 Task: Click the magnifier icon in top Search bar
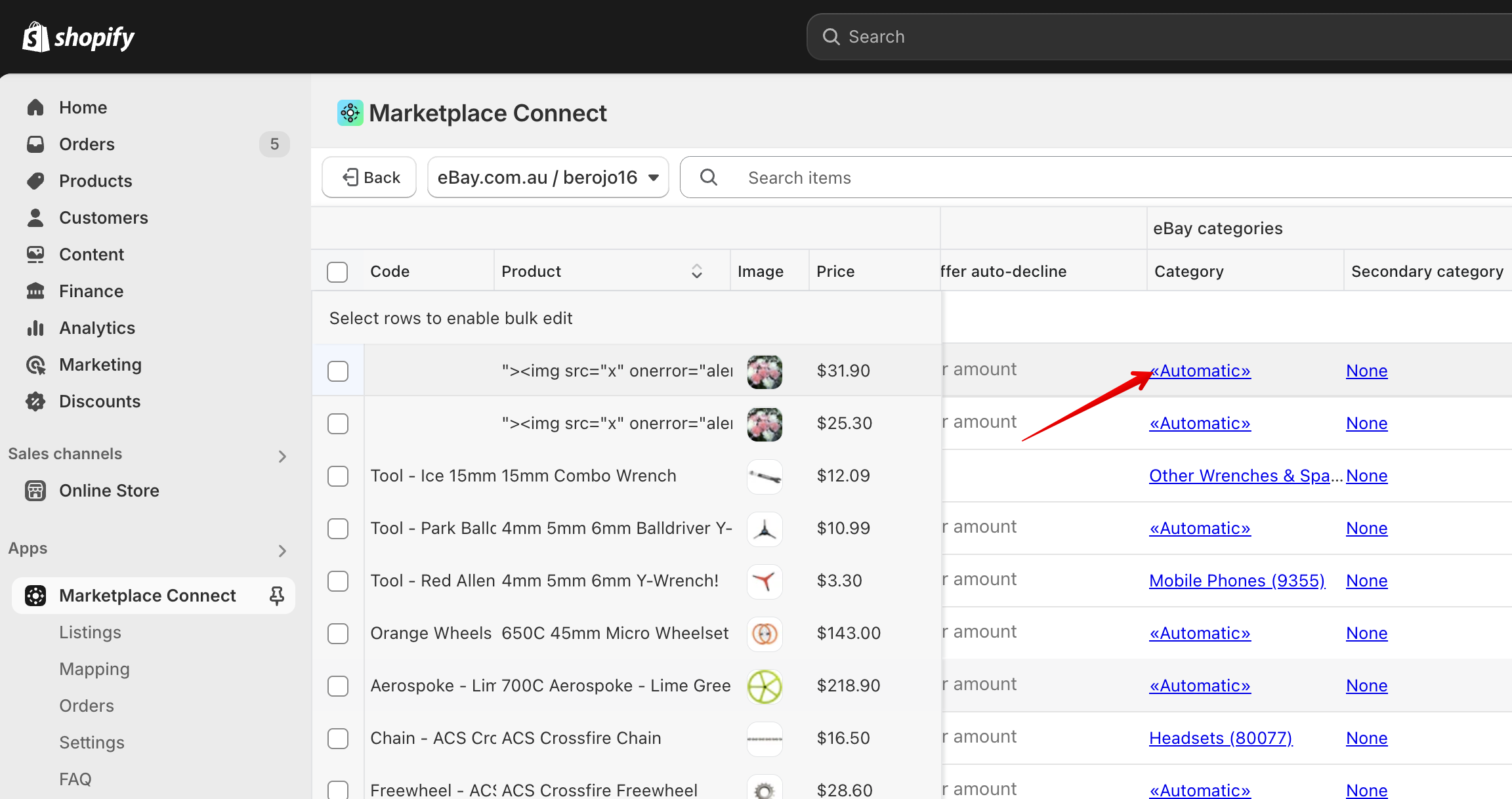831,37
